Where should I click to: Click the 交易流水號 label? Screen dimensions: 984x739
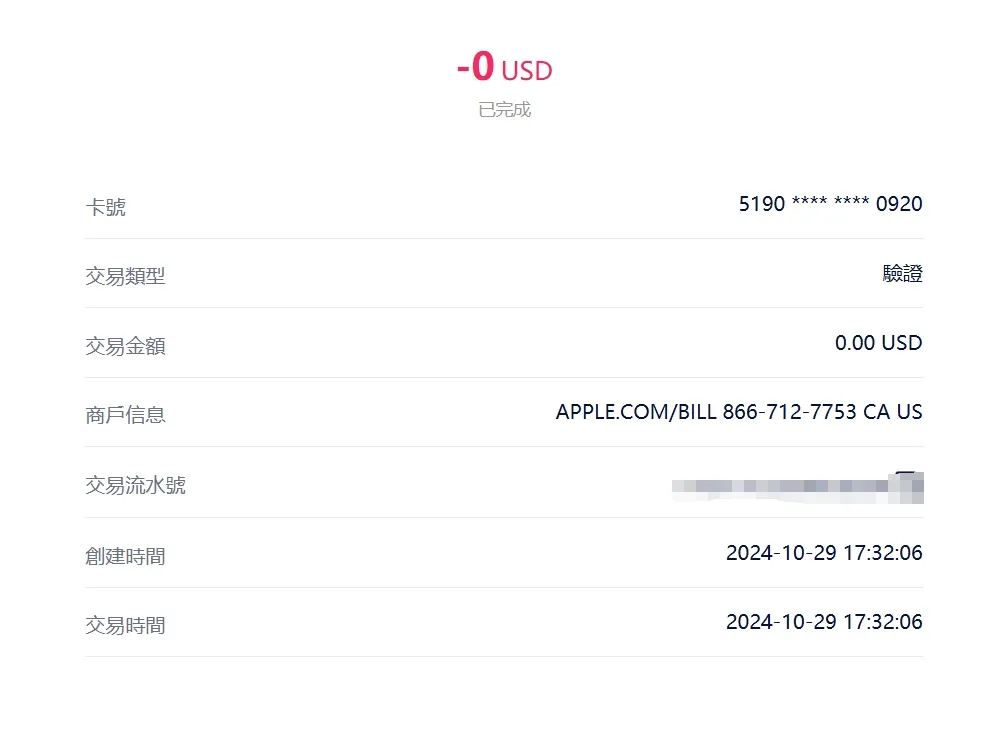click(x=135, y=485)
